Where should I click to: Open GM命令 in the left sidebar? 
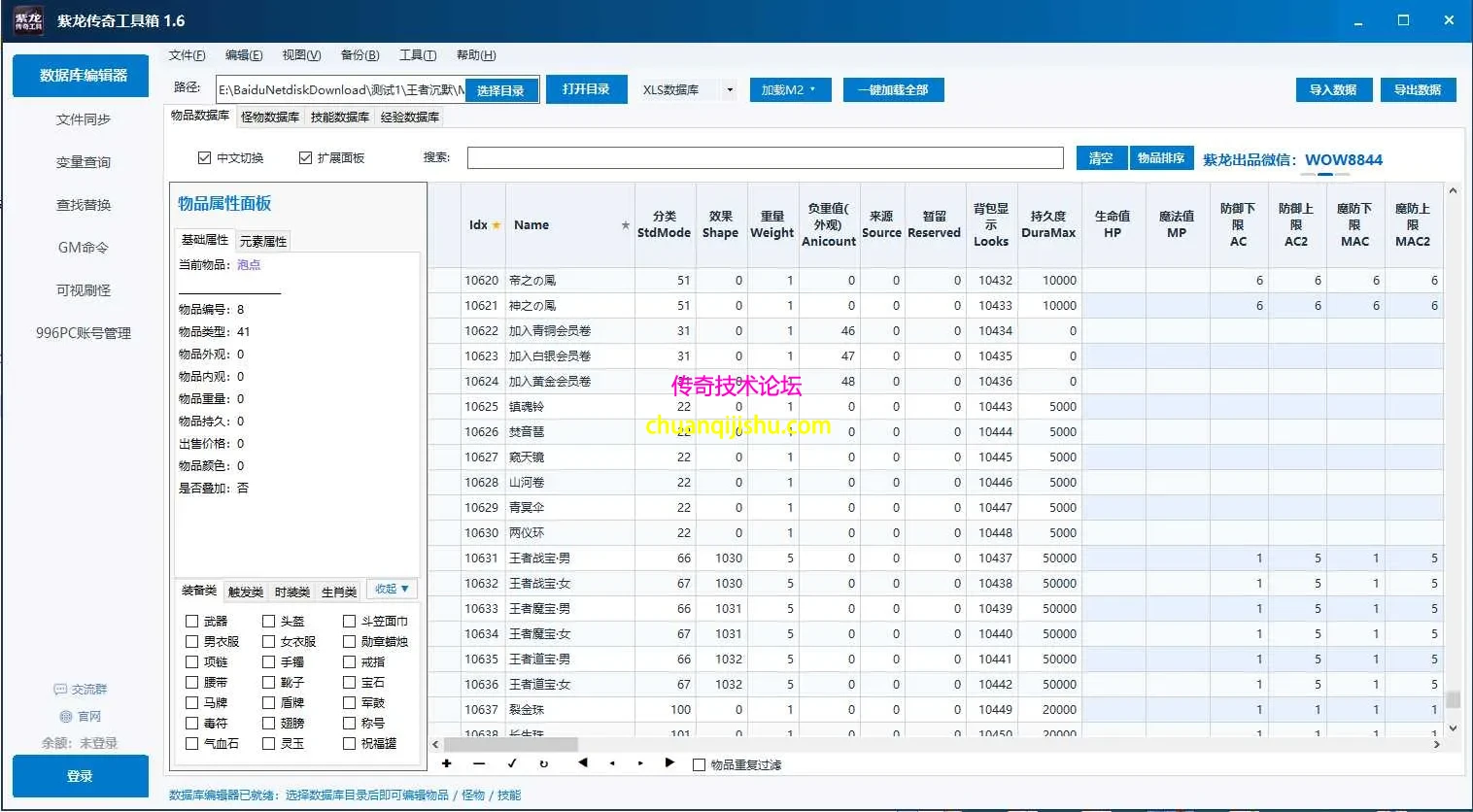[x=84, y=248]
